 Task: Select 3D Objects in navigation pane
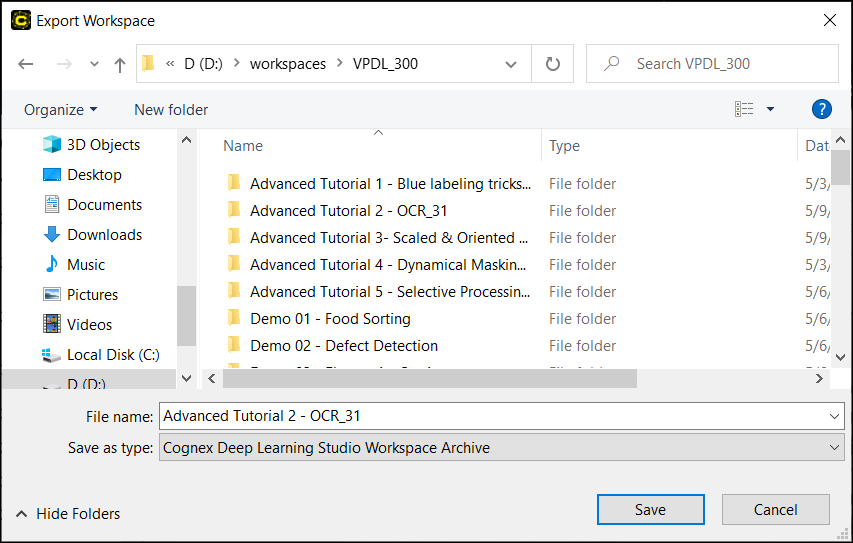click(103, 145)
